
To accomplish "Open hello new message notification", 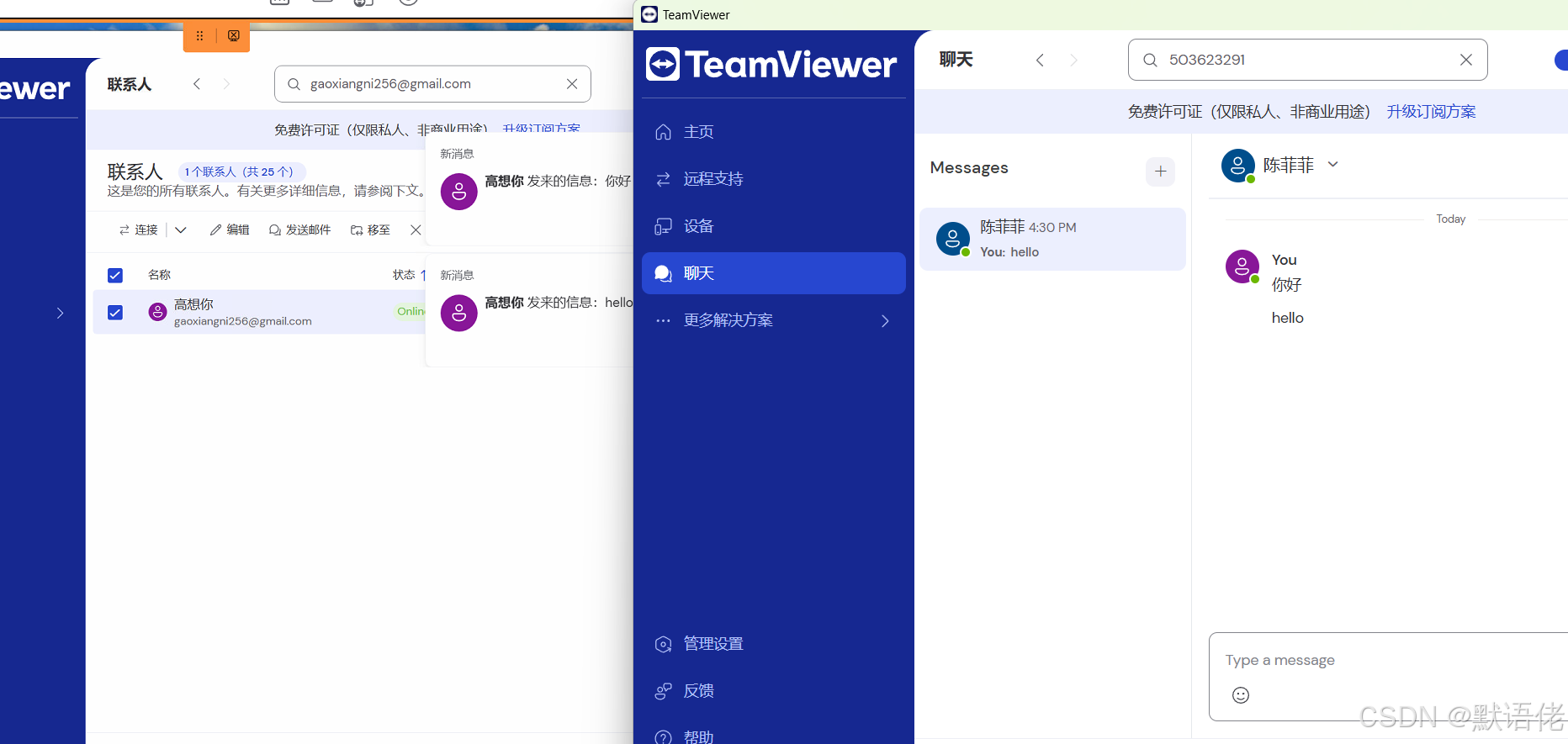I will tap(530, 310).
